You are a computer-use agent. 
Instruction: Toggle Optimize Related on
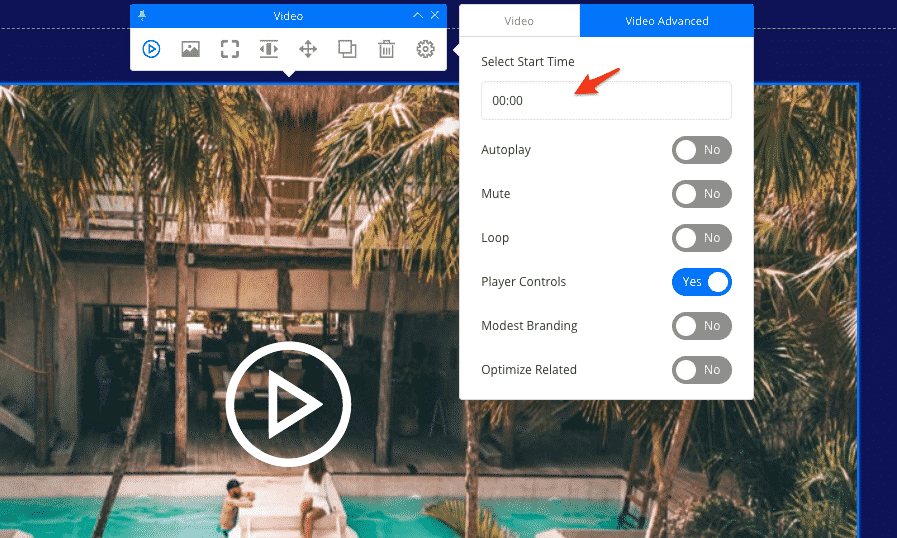(701, 370)
